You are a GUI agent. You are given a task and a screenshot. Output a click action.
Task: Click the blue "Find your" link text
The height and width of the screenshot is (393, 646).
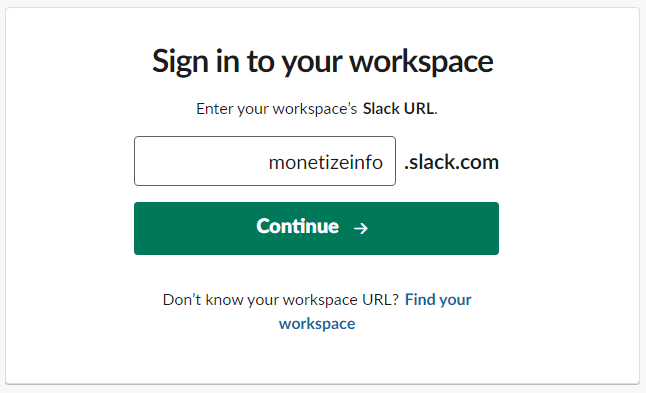(438, 300)
